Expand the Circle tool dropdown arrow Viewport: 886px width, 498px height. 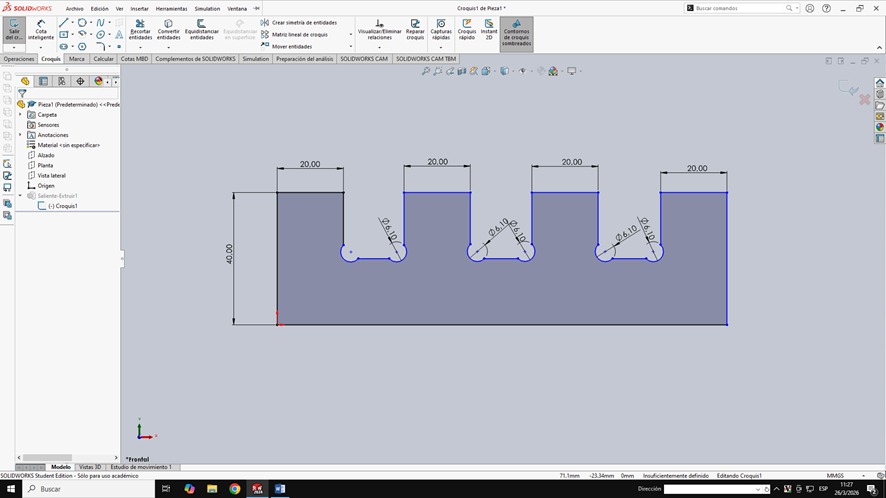point(91,23)
